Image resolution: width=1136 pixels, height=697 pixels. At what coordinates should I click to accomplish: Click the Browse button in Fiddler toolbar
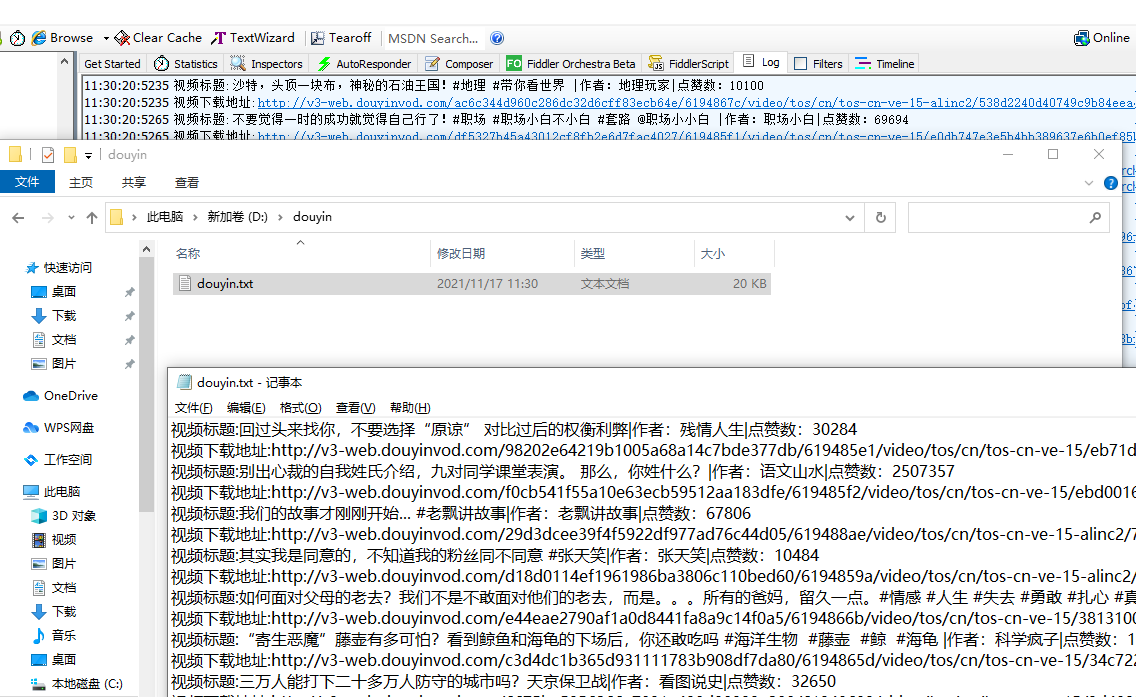pyautogui.click(x=62, y=38)
